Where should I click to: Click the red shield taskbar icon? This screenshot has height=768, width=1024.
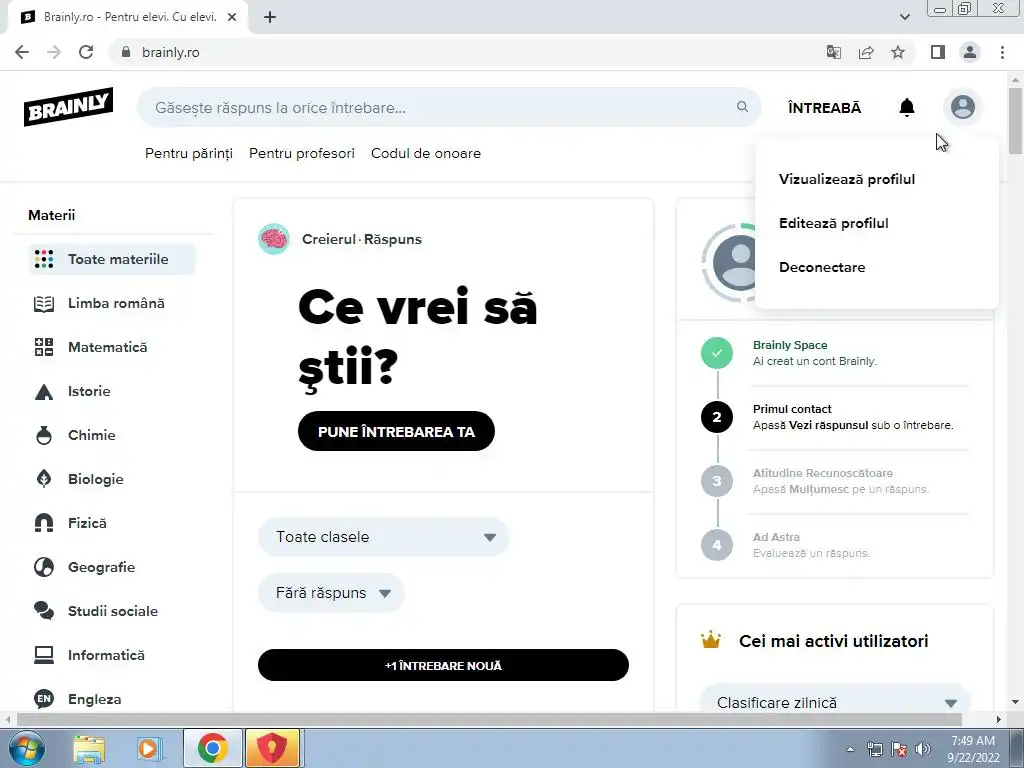(x=272, y=748)
